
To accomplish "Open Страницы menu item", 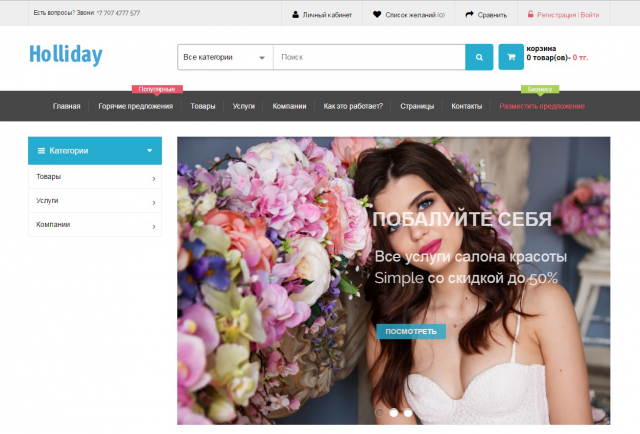I will coord(417,106).
